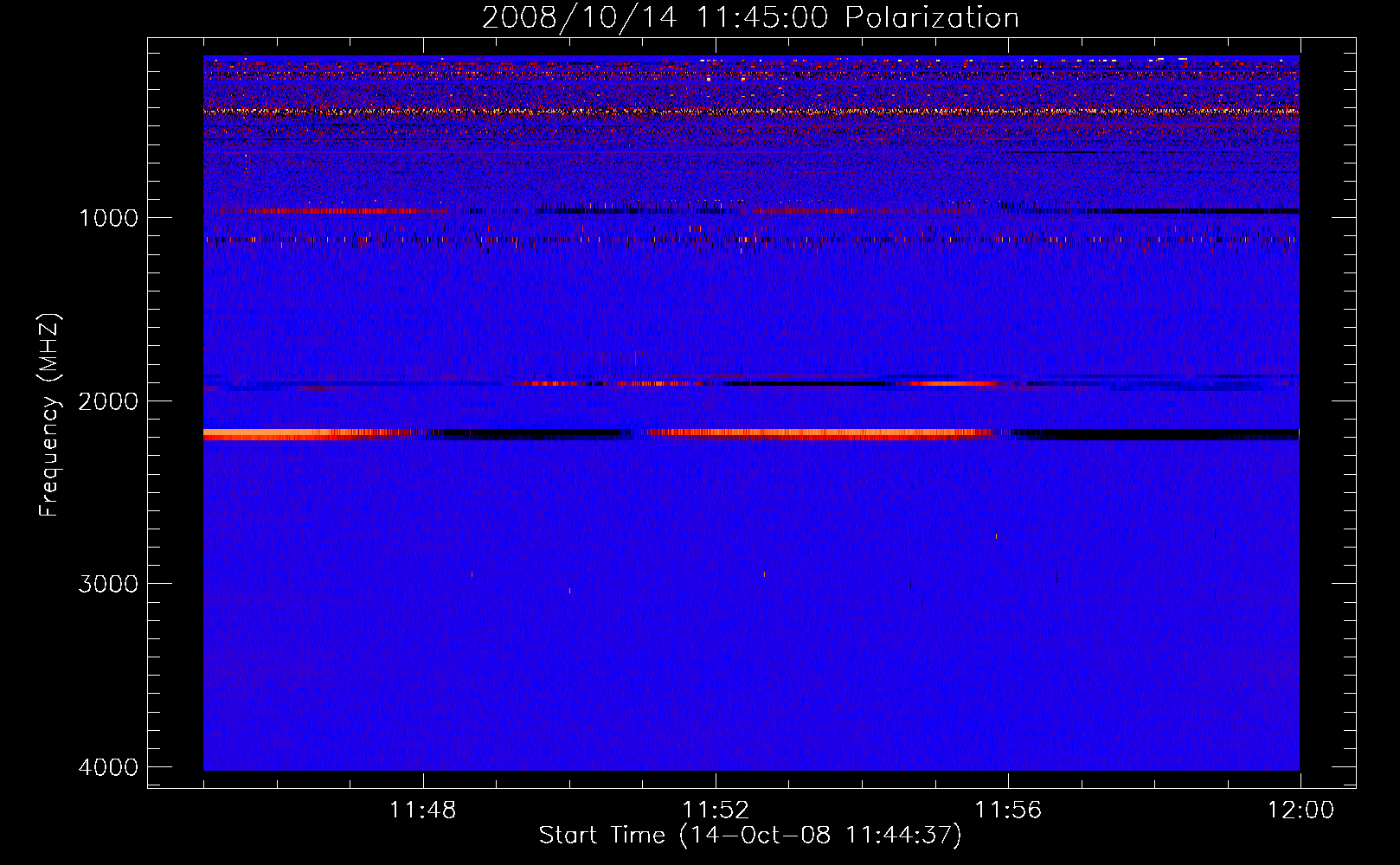Select the 2000 frequency tick label
Screen dimensions: 1400x865
pyautogui.click(x=108, y=401)
